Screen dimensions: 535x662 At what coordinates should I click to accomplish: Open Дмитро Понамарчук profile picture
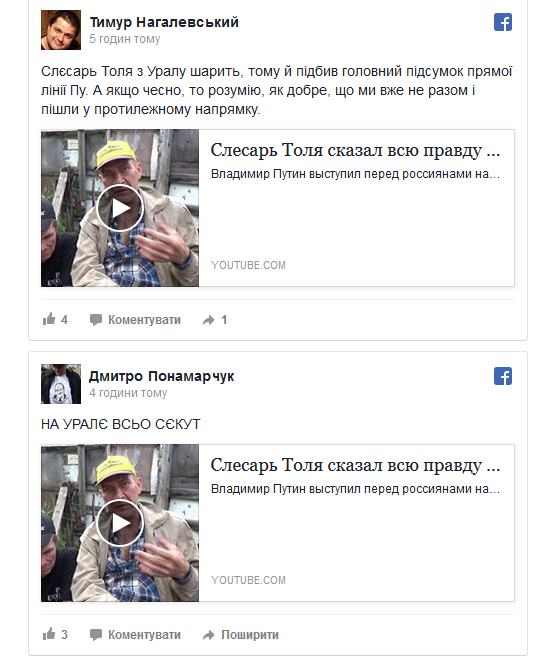point(61,384)
